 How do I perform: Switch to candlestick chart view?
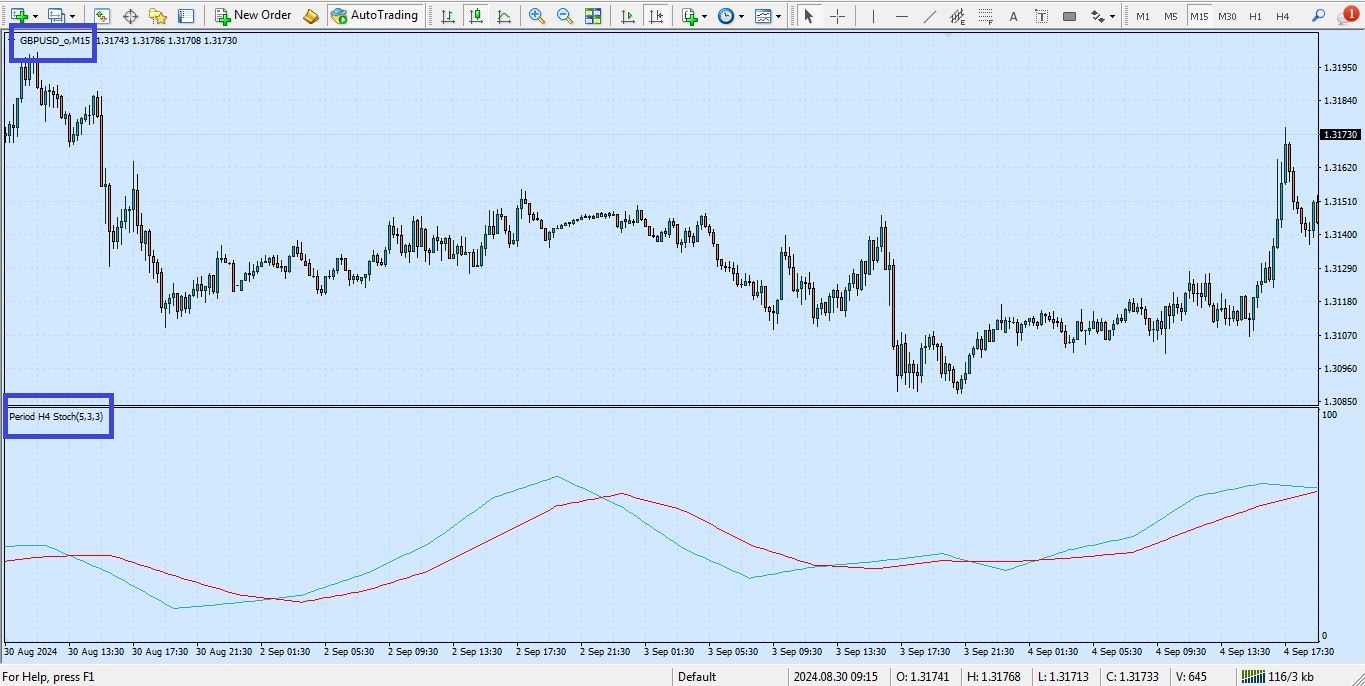[475, 16]
